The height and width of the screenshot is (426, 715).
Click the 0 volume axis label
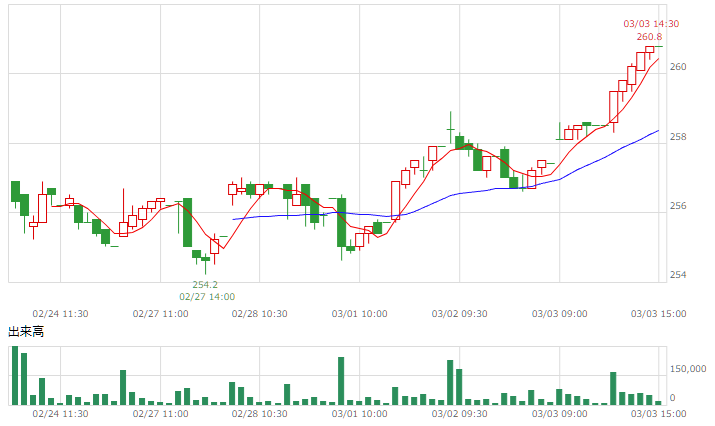tap(672, 398)
